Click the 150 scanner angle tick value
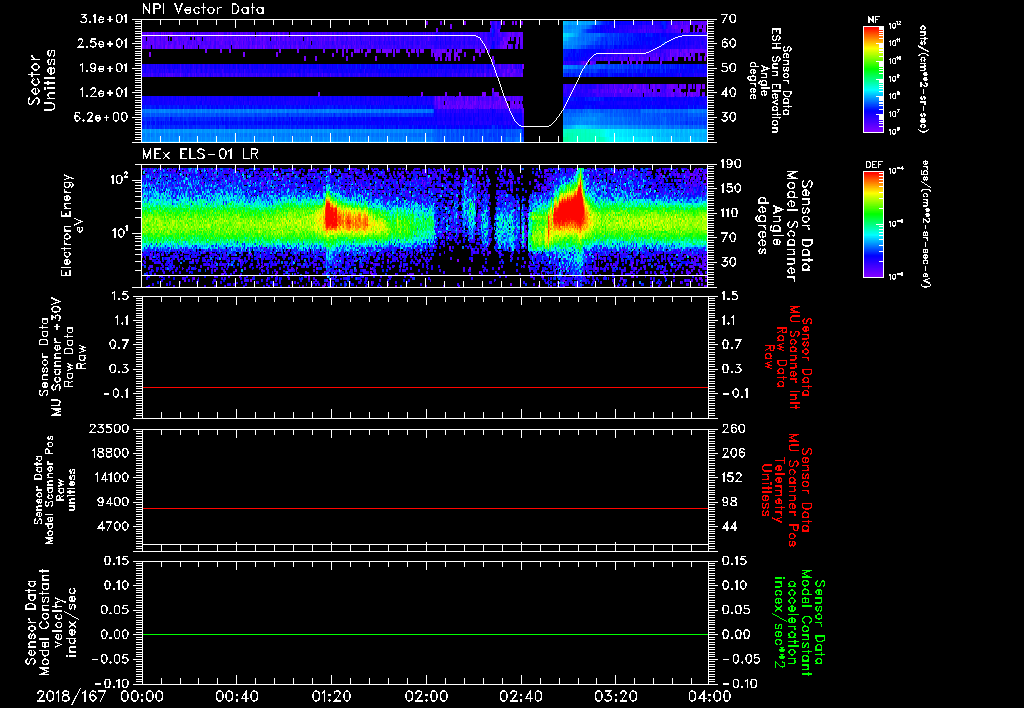The height and width of the screenshot is (708, 1024). (x=731, y=189)
